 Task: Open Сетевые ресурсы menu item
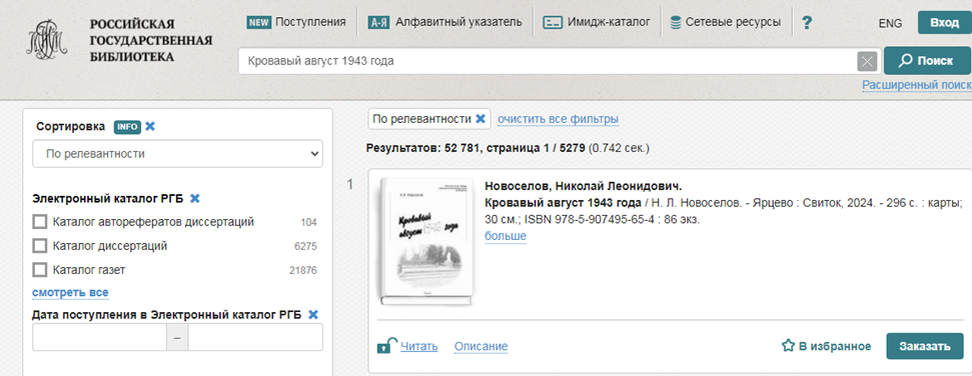[733, 22]
